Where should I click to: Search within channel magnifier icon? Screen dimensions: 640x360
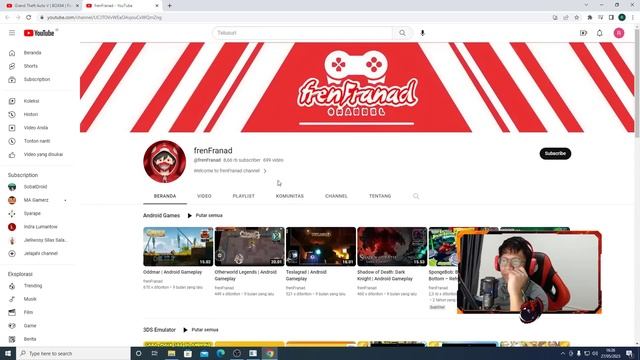pyautogui.click(x=416, y=196)
